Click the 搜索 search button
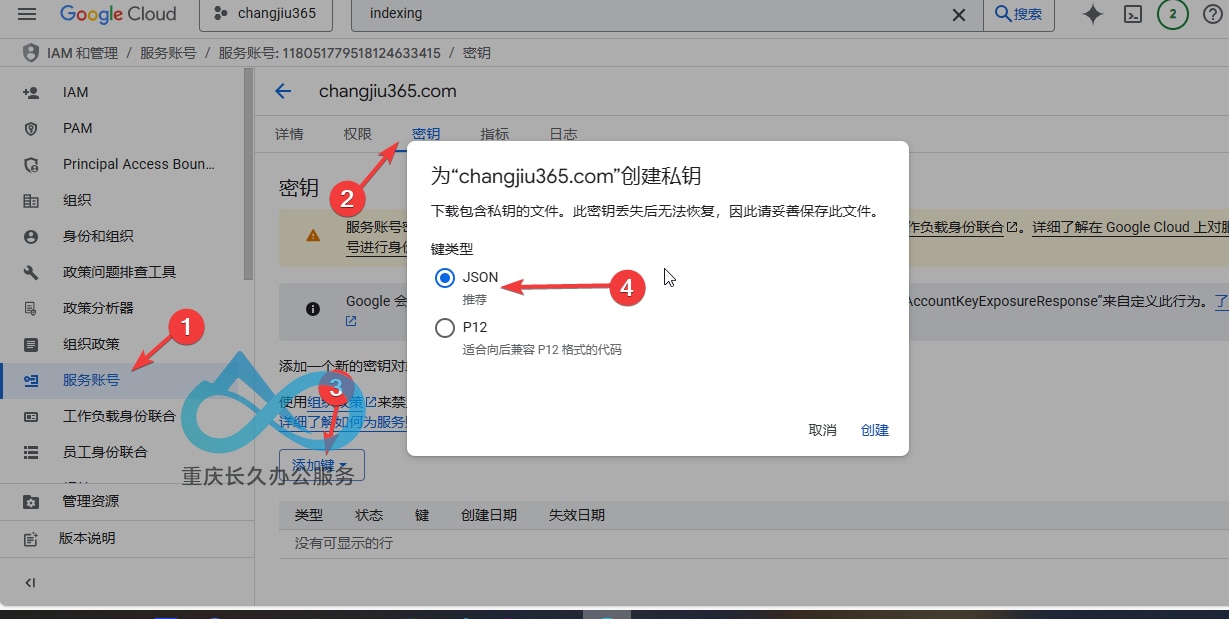The width and height of the screenshot is (1229, 619). [1019, 14]
